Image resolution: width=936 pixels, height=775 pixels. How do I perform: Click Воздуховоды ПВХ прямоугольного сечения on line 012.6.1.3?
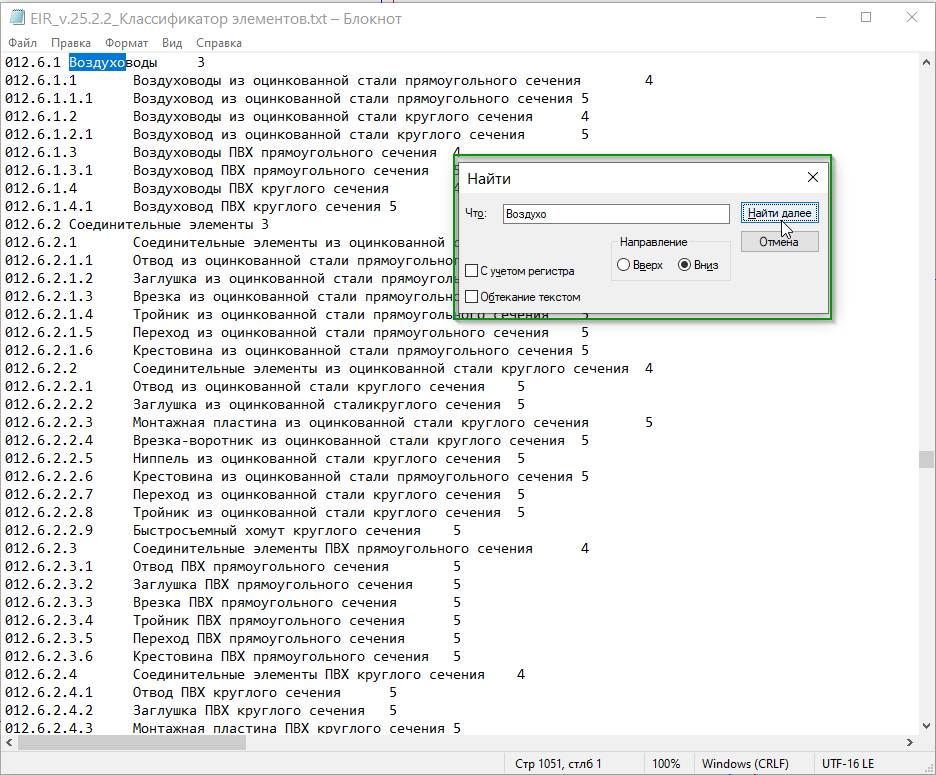(x=285, y=153)
